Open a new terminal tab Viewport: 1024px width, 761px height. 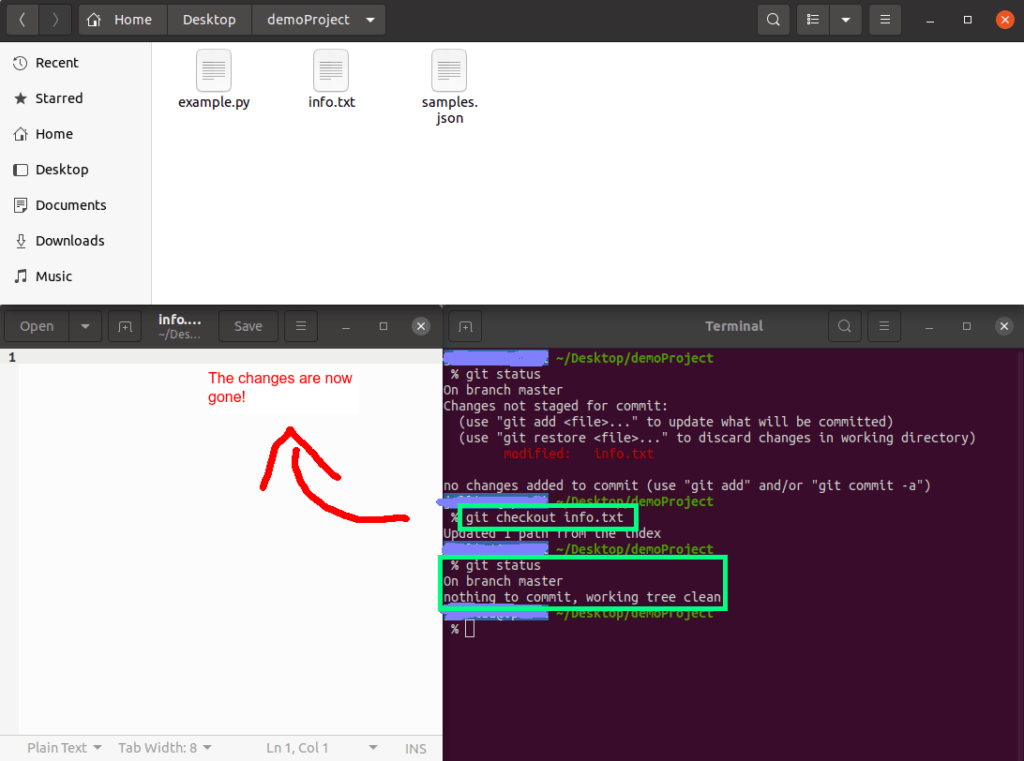click(x=466, y=326)
